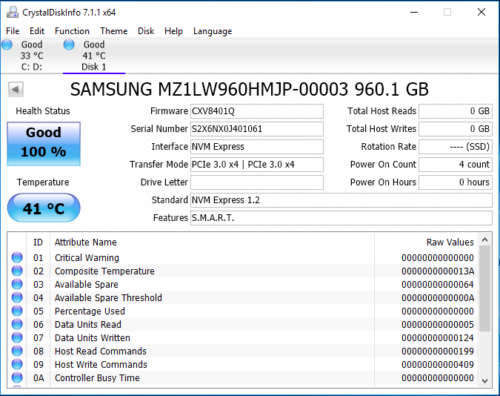Click the status orb of Available Spare row
500x396 pixels.
coord(17,284)
